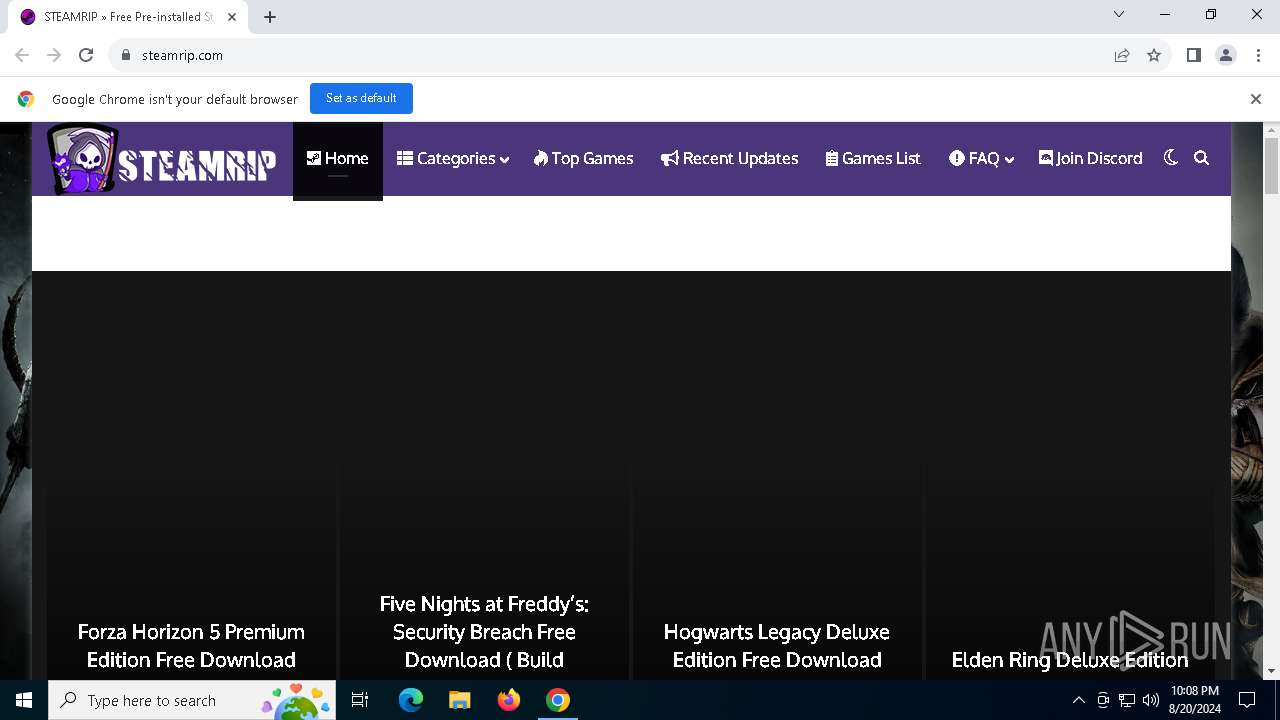Select the STEAMRIP browser tab
Screen dimensions: 1280x720
128,17
